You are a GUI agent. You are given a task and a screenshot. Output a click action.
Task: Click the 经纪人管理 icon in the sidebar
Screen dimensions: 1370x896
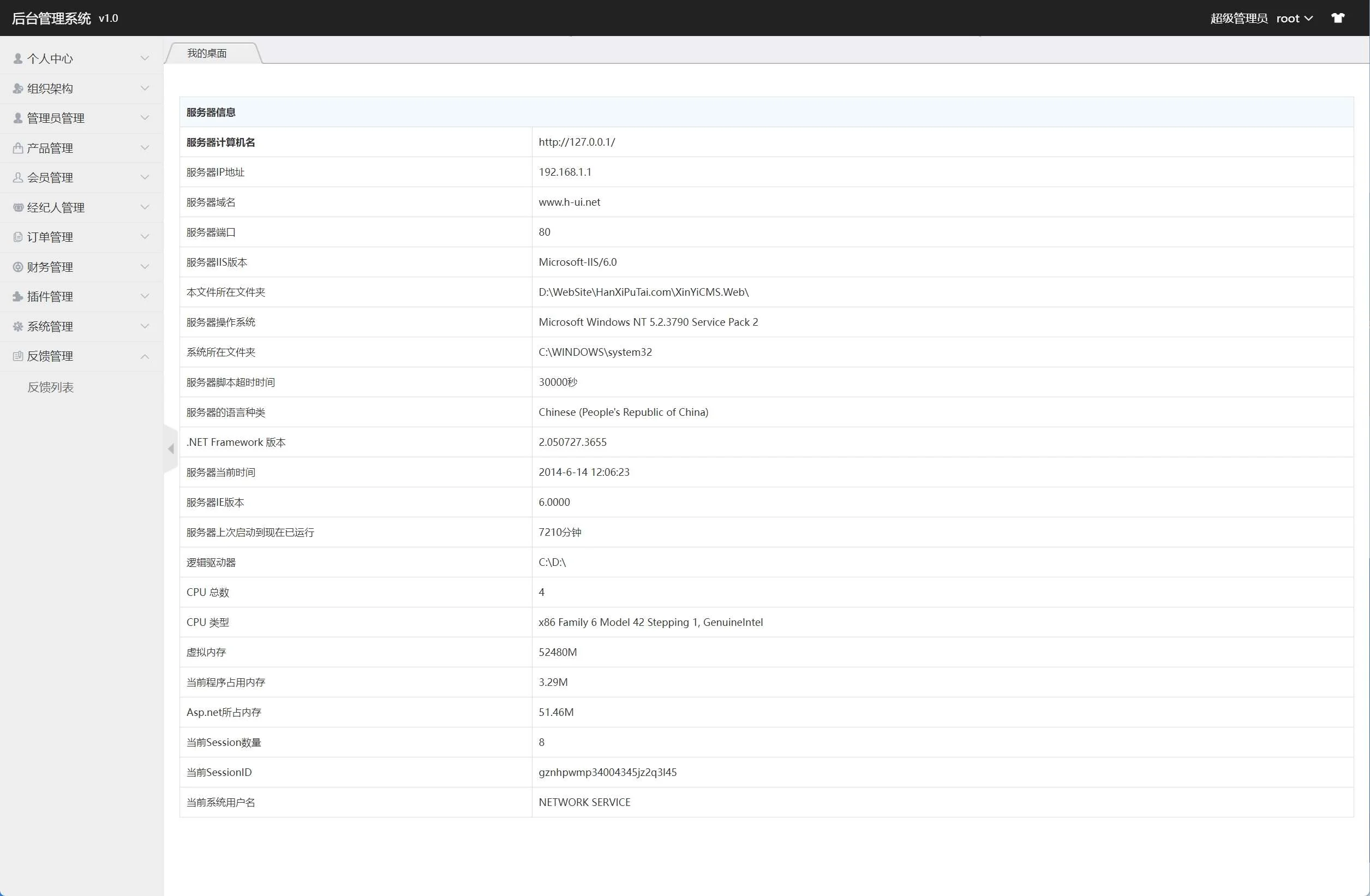tap(18, 207)
